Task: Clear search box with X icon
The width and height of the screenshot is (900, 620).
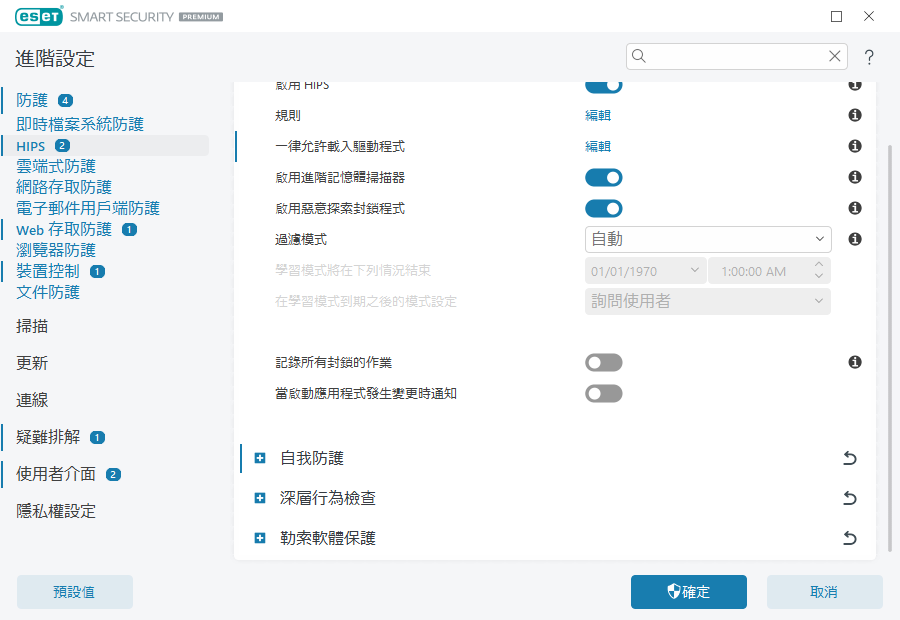Action: point(834,56)
